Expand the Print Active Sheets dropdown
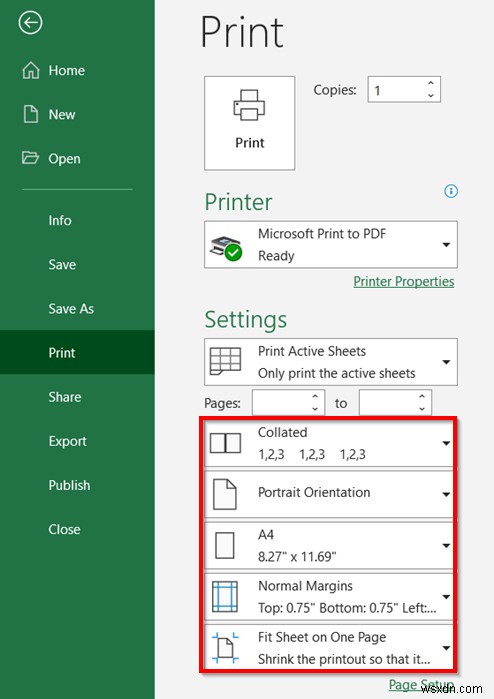The width and height of the screenshot is (494, 699). tap(331, 362)
